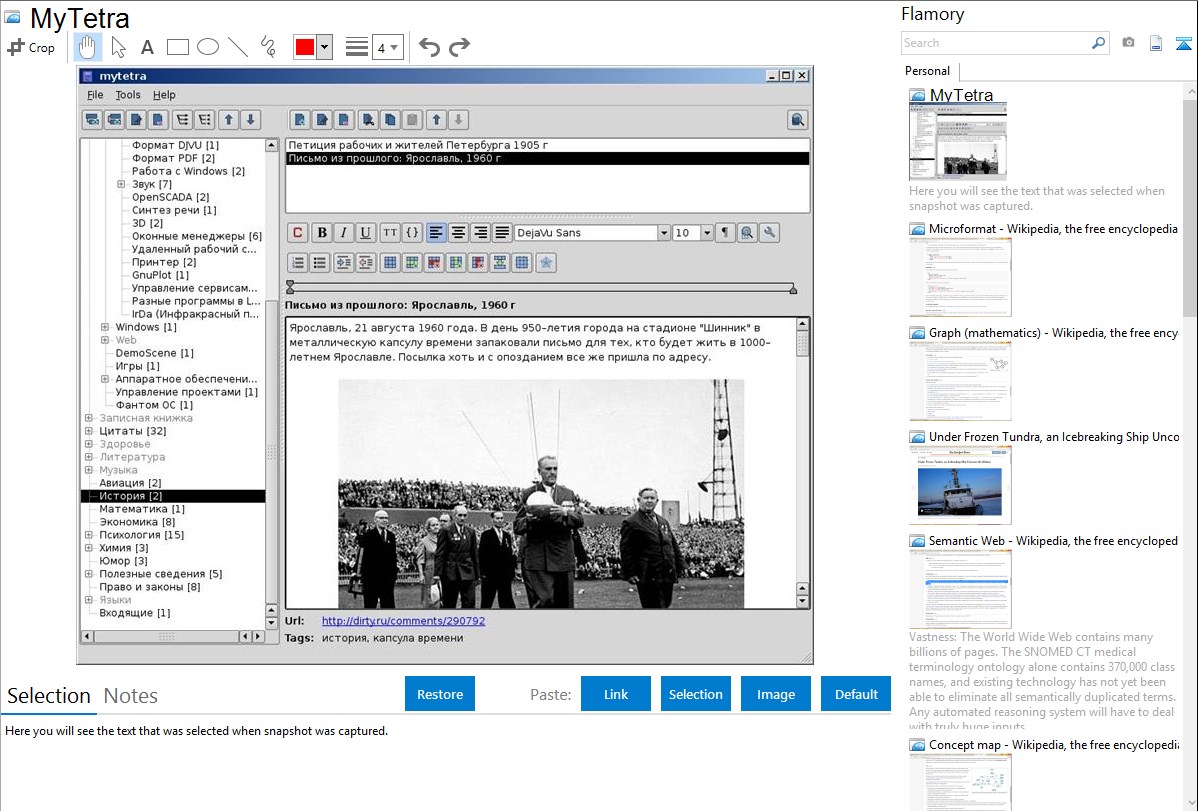
Task: Toggle underline formatting in the editor
Action: pos(366,233)
